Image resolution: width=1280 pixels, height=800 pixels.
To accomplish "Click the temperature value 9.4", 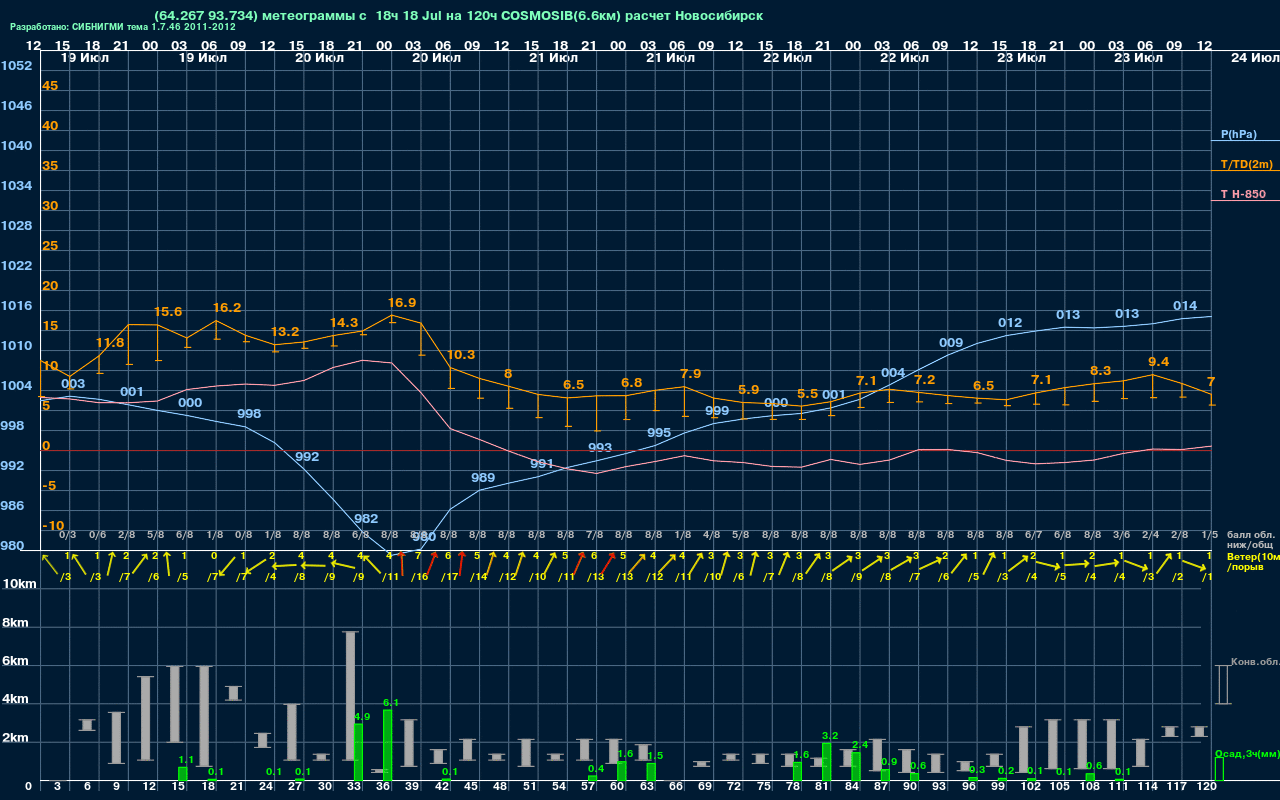I will (1158, 361).
